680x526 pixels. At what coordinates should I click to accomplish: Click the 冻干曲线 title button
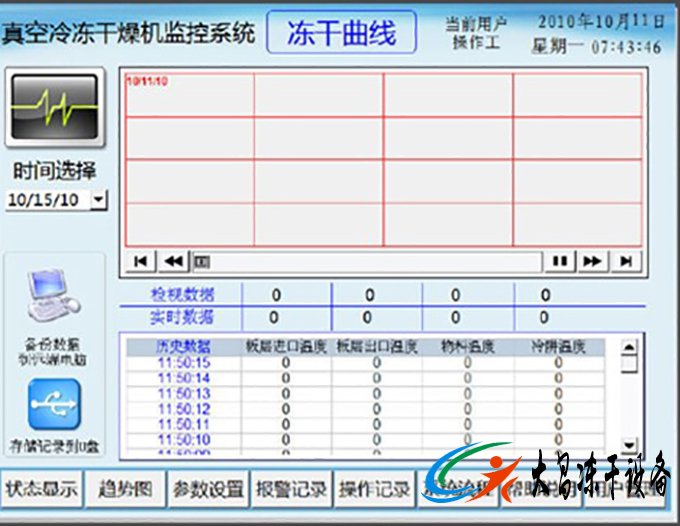[x=342, y=33]
